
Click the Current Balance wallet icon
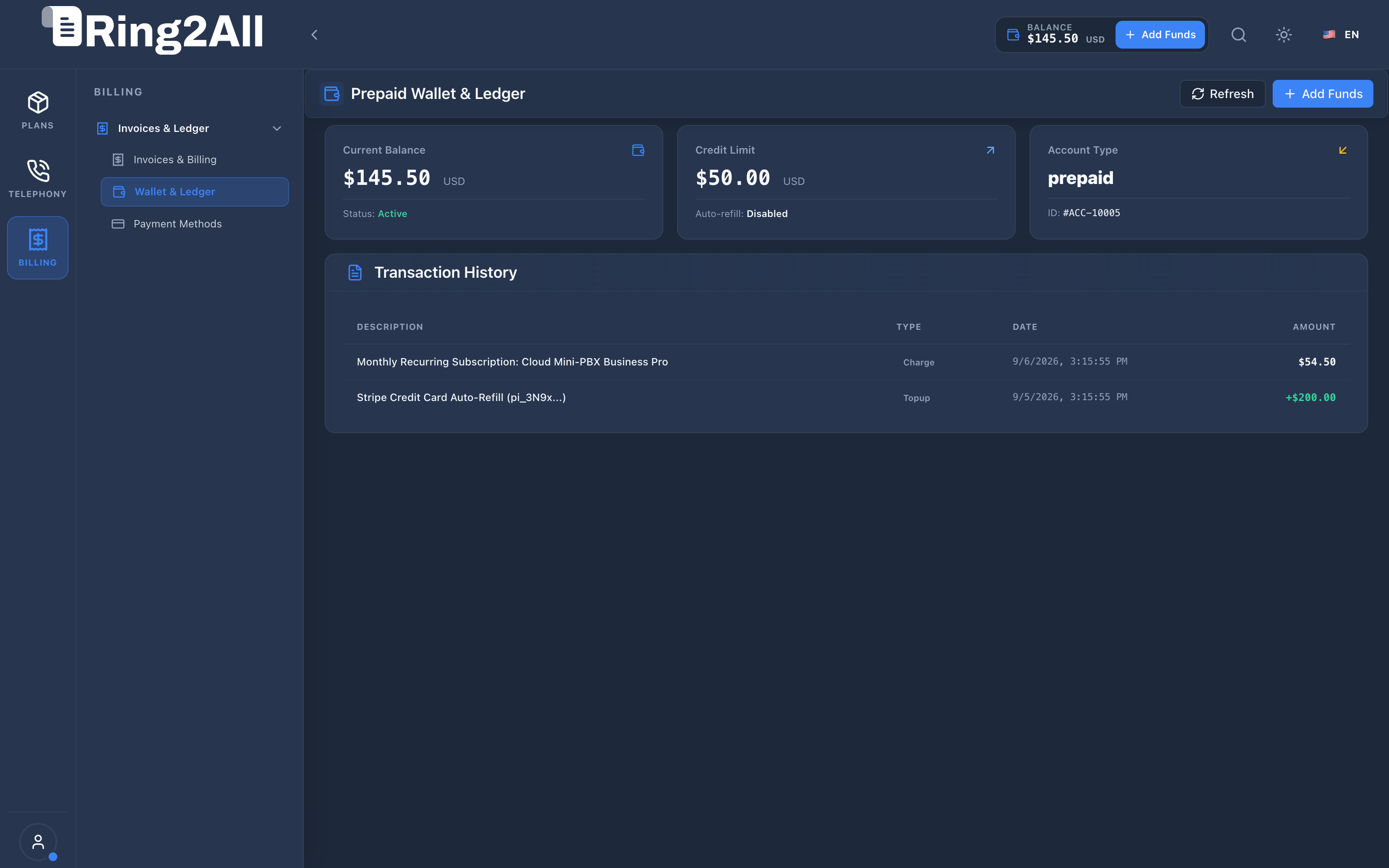[638, 151]
